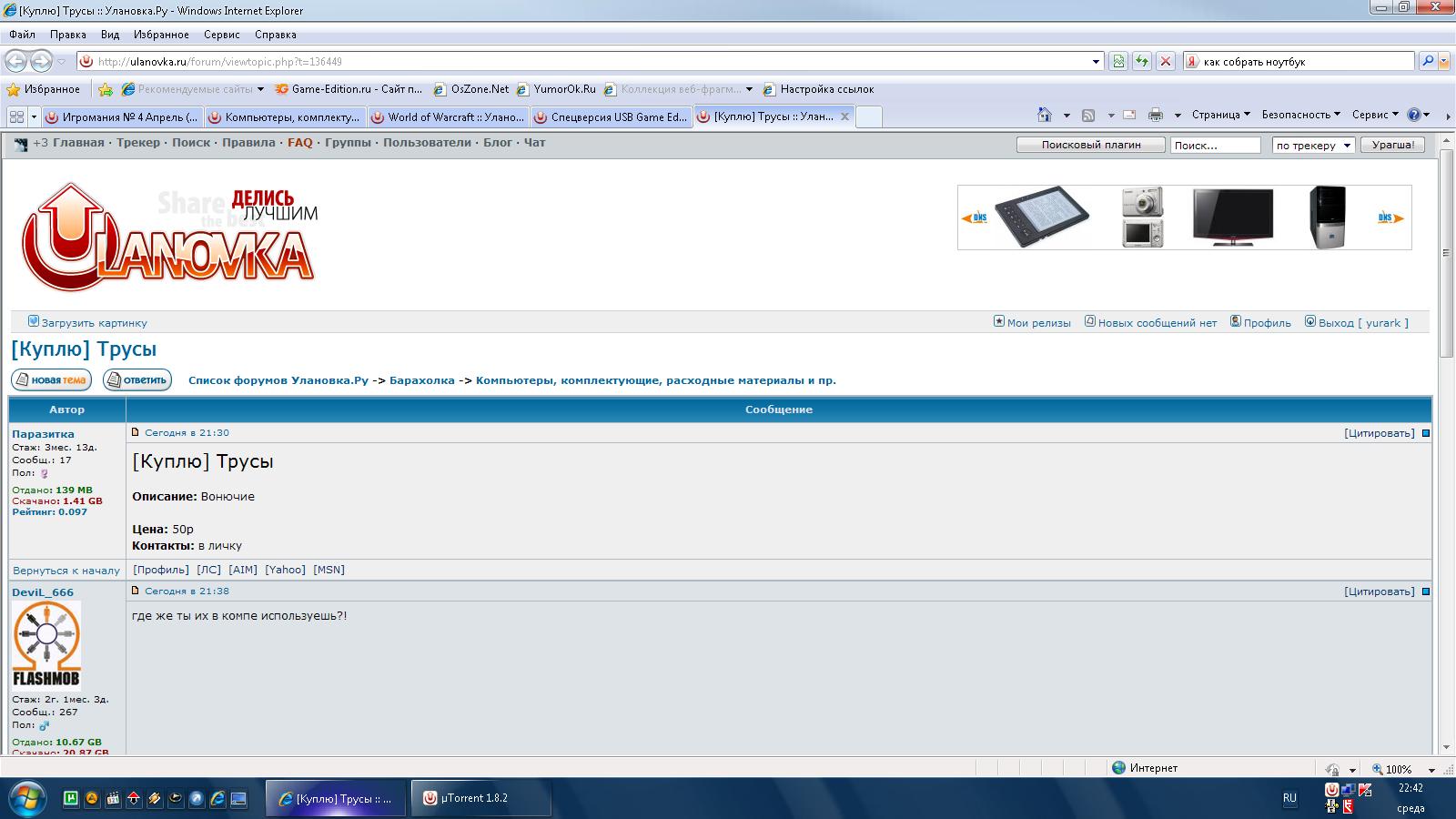
Task: Open the Favorites star button
Action: coord(43,89)
